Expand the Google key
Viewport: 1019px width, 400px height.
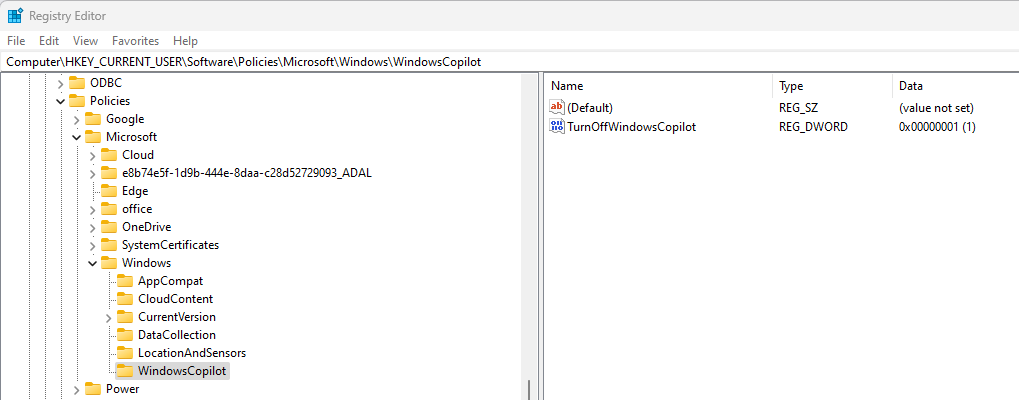77,119
